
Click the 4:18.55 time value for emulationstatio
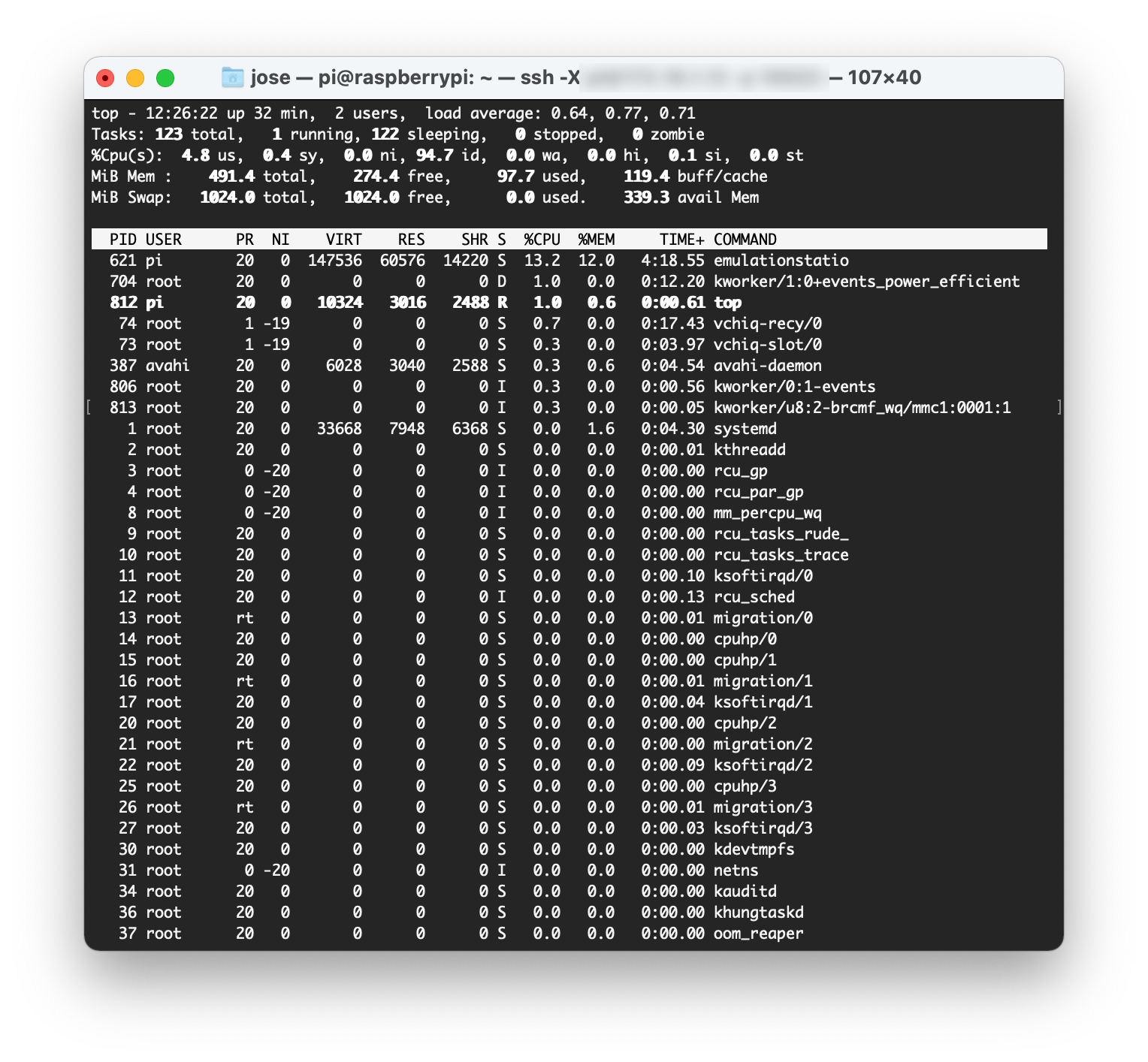(673, 261)
